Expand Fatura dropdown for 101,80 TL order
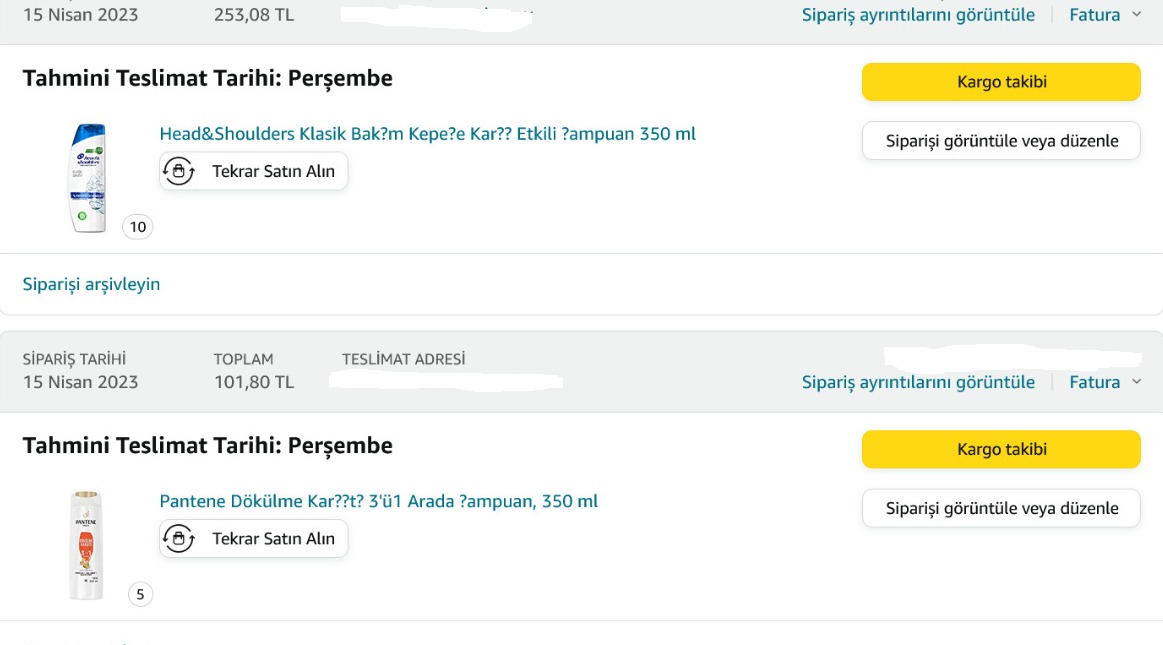The width and height of the screenshot is (1163, 645). coord(1105,382)
